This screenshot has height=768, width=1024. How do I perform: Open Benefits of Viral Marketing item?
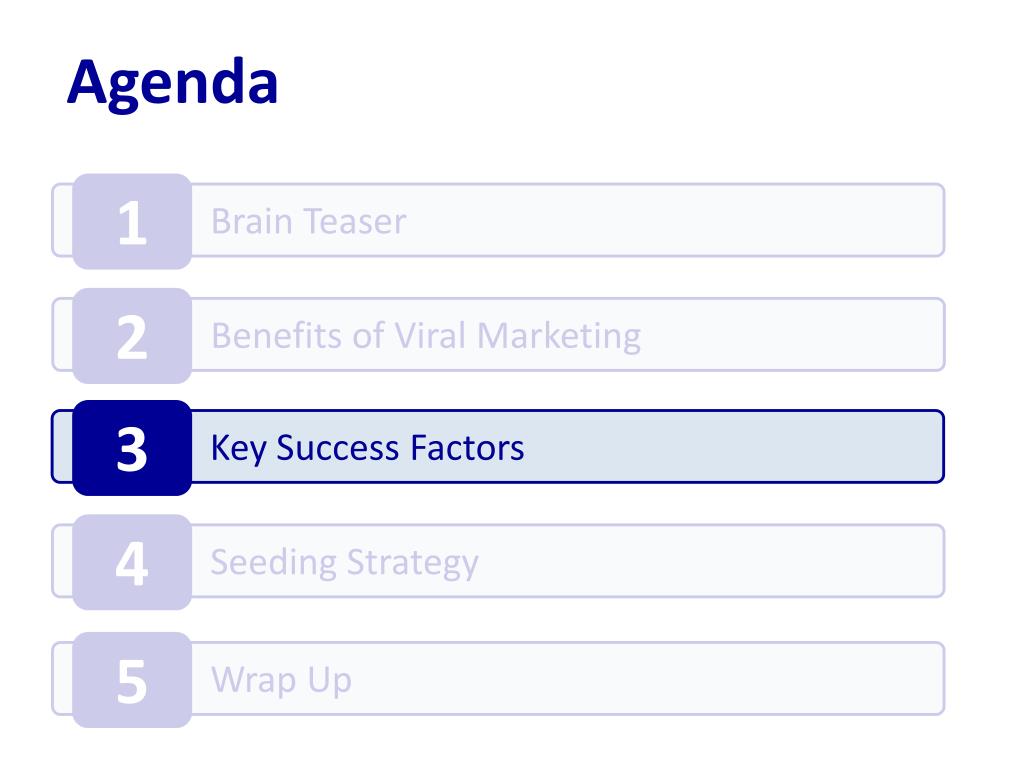click(x=426, y=336)
